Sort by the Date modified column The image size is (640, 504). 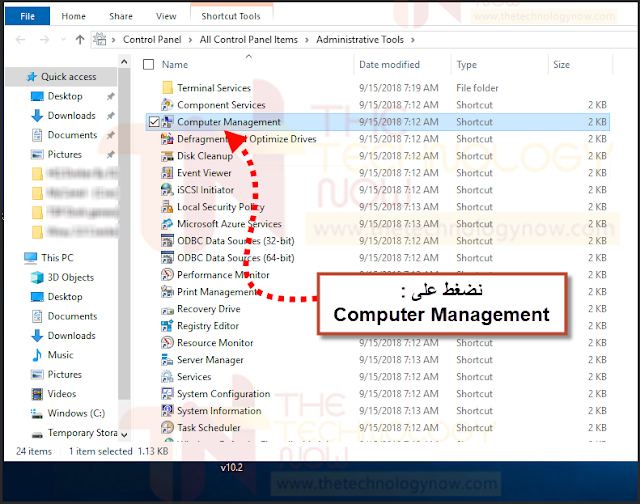point(389,64)
